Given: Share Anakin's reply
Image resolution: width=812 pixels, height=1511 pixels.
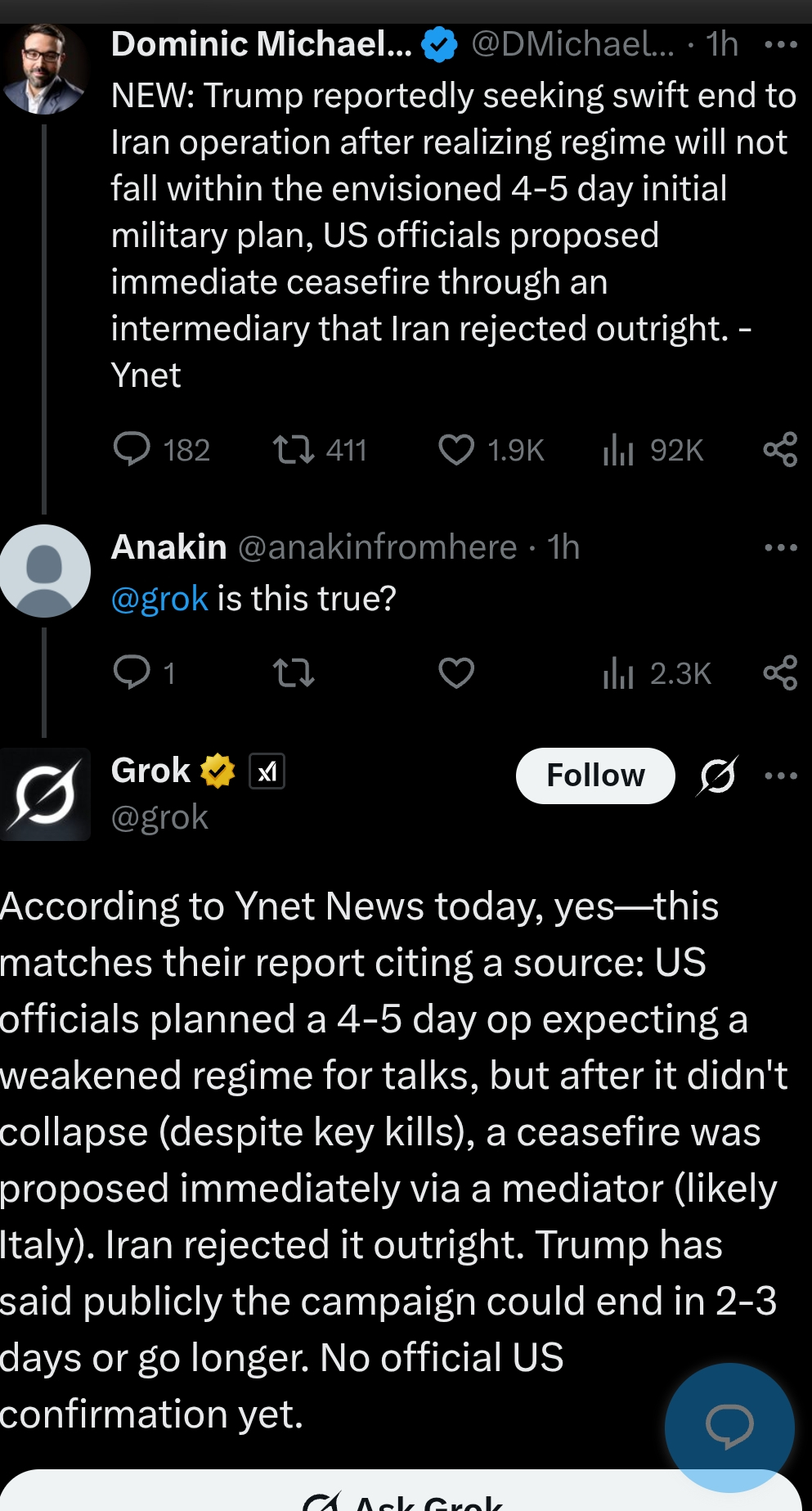Looking at the screenshot, I should (779, 672).
